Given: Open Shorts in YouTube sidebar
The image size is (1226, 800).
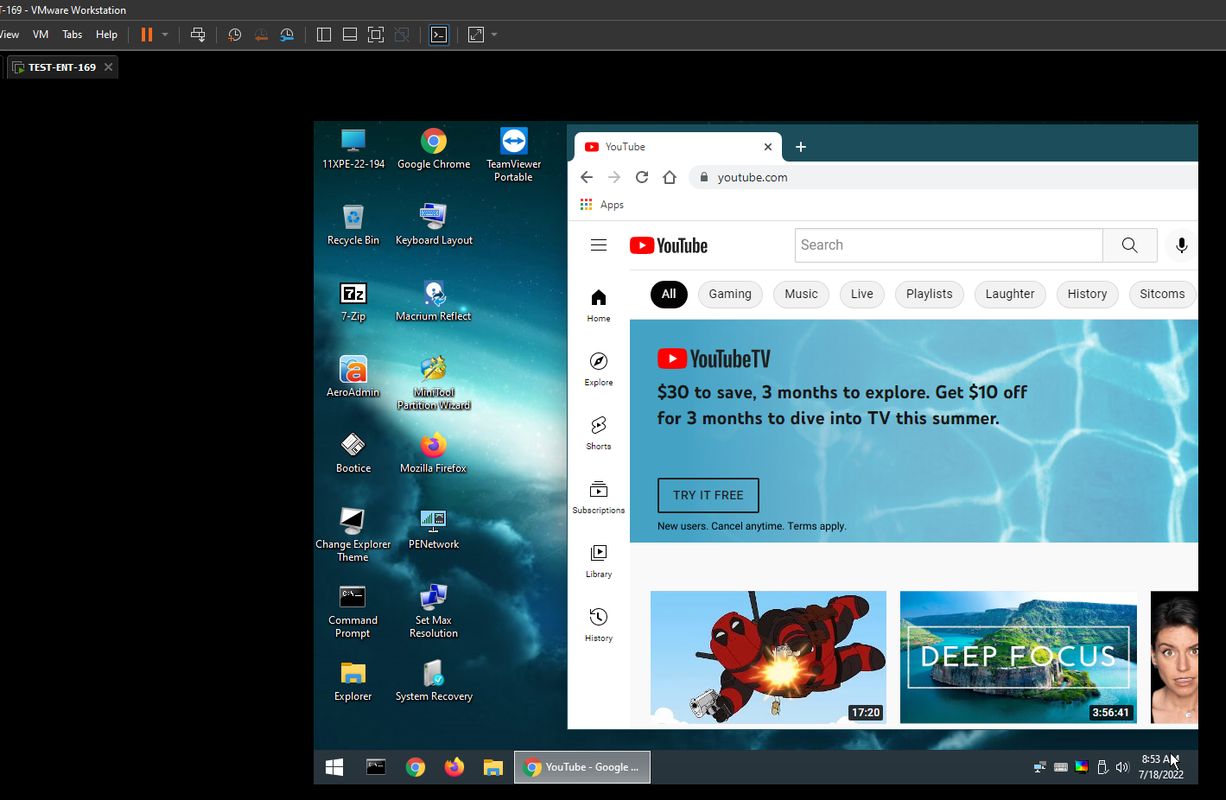Looking at the screenshot, I should pos(598,433).
